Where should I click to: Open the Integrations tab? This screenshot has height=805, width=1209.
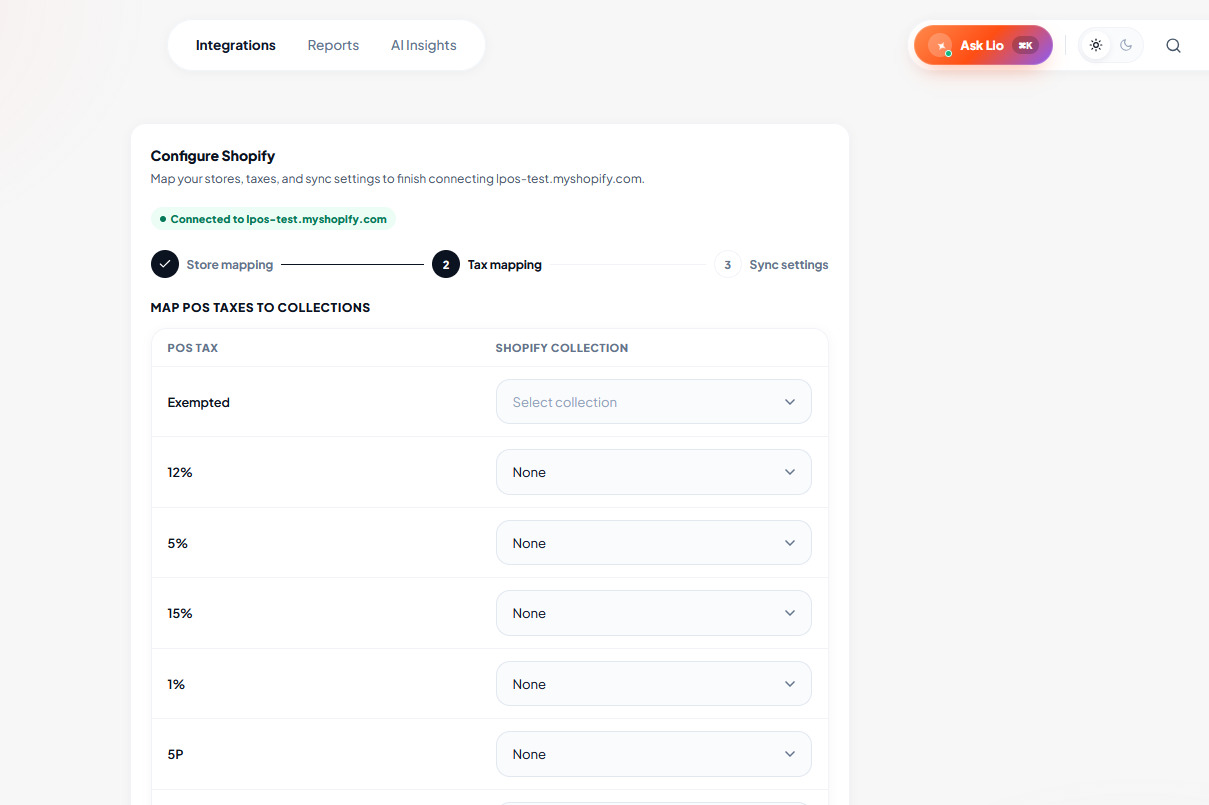[x=236, y=45]
